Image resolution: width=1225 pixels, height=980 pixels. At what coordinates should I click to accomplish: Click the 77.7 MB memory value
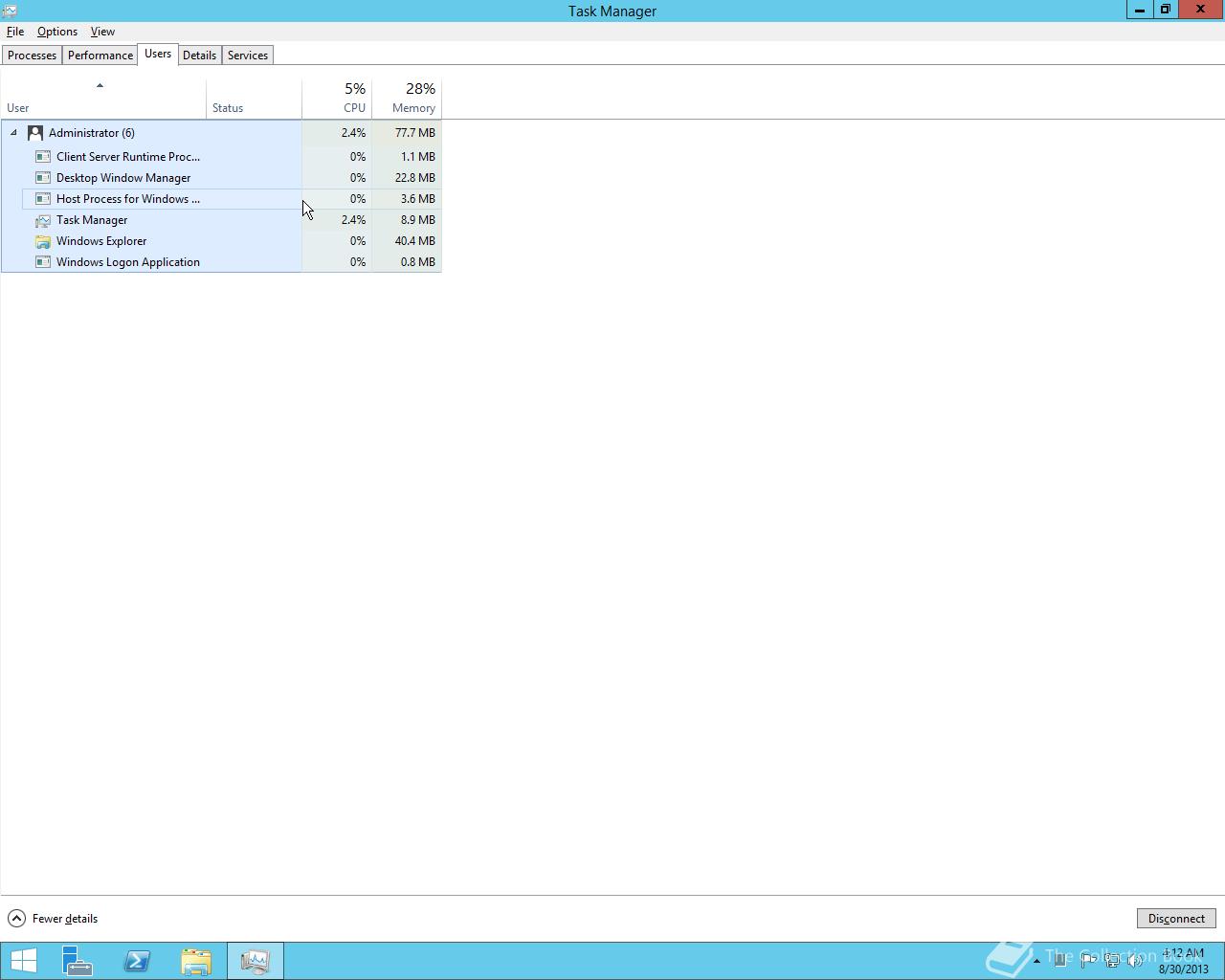pyautogui.click(x=415, y=133)
